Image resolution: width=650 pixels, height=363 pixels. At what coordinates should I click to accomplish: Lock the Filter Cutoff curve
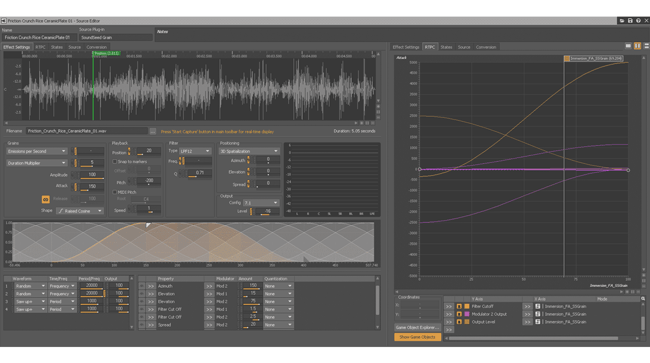coord(459,307)
